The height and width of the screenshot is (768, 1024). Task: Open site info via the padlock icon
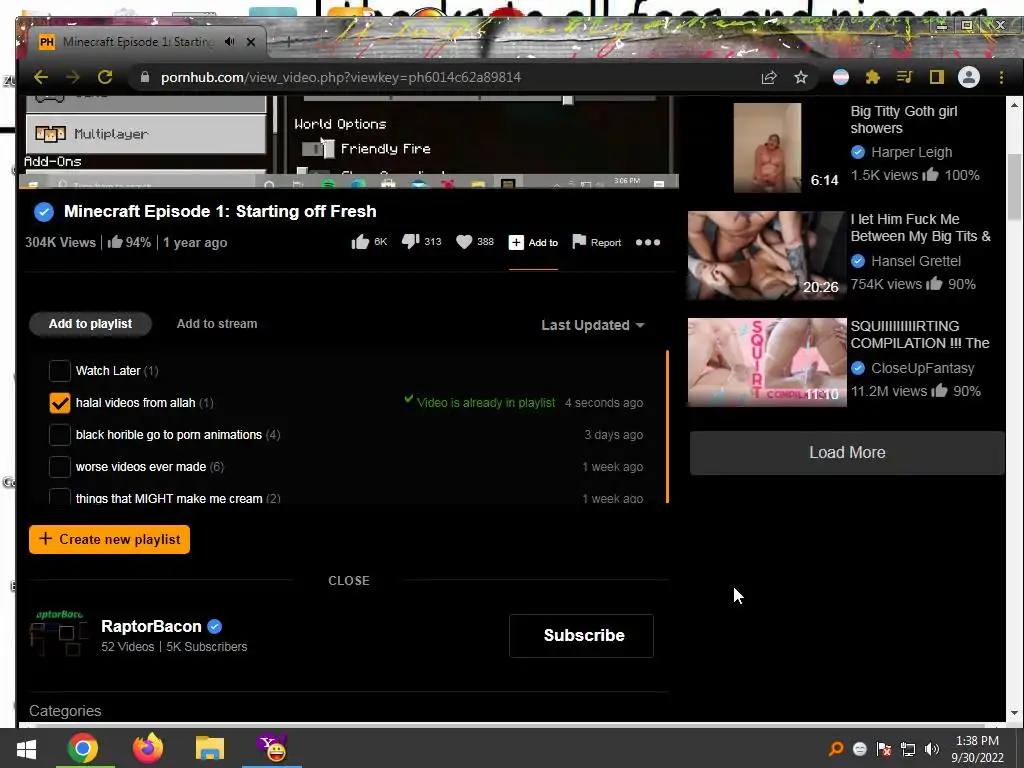click(x=144, y=77)
